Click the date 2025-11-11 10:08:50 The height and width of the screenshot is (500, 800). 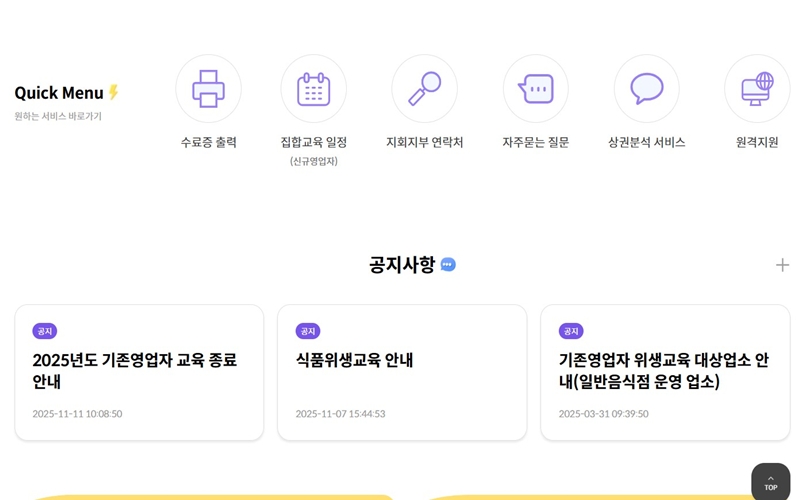pos(77,414)
